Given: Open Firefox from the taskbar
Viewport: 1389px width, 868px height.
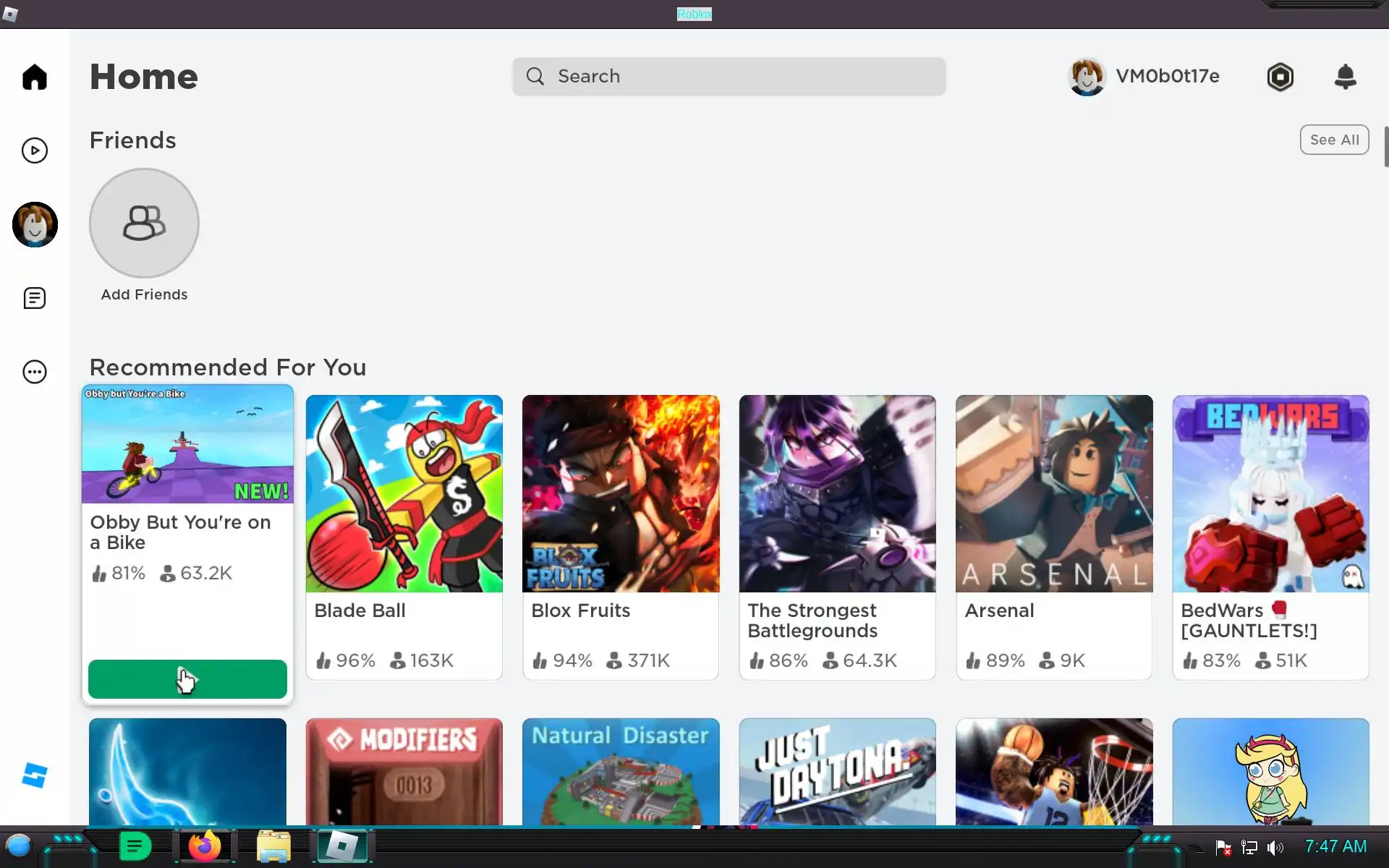Looking at the screenshot, I should tap(204, 846).
